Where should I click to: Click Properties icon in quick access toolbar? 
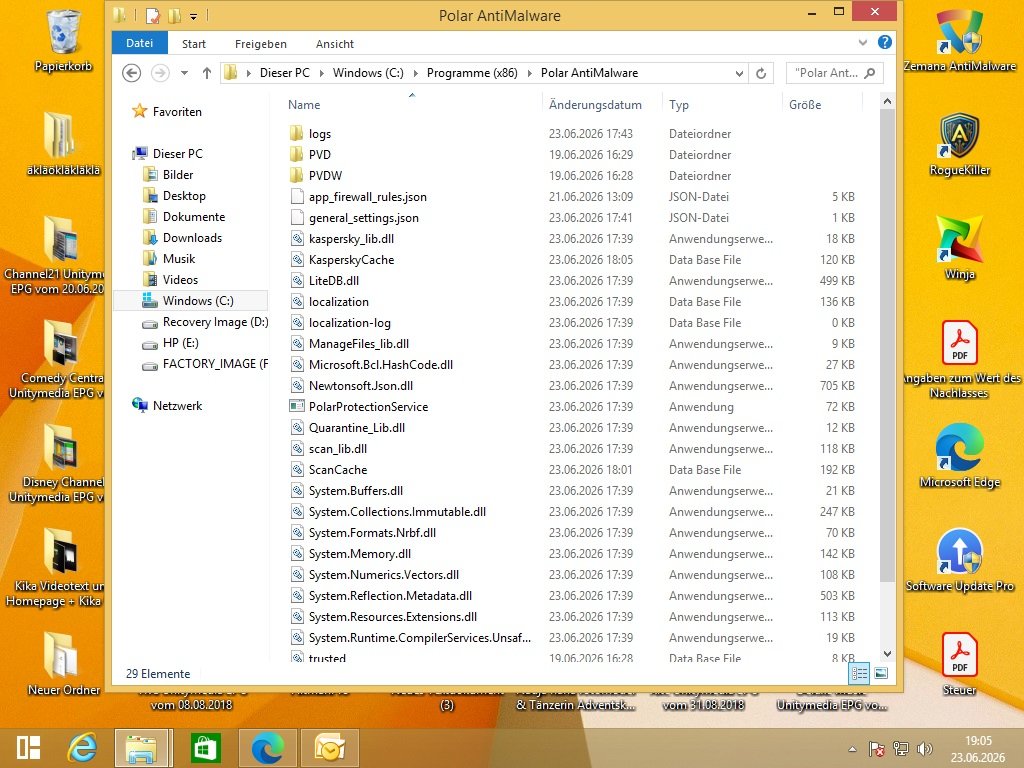[x=153, y=15]
